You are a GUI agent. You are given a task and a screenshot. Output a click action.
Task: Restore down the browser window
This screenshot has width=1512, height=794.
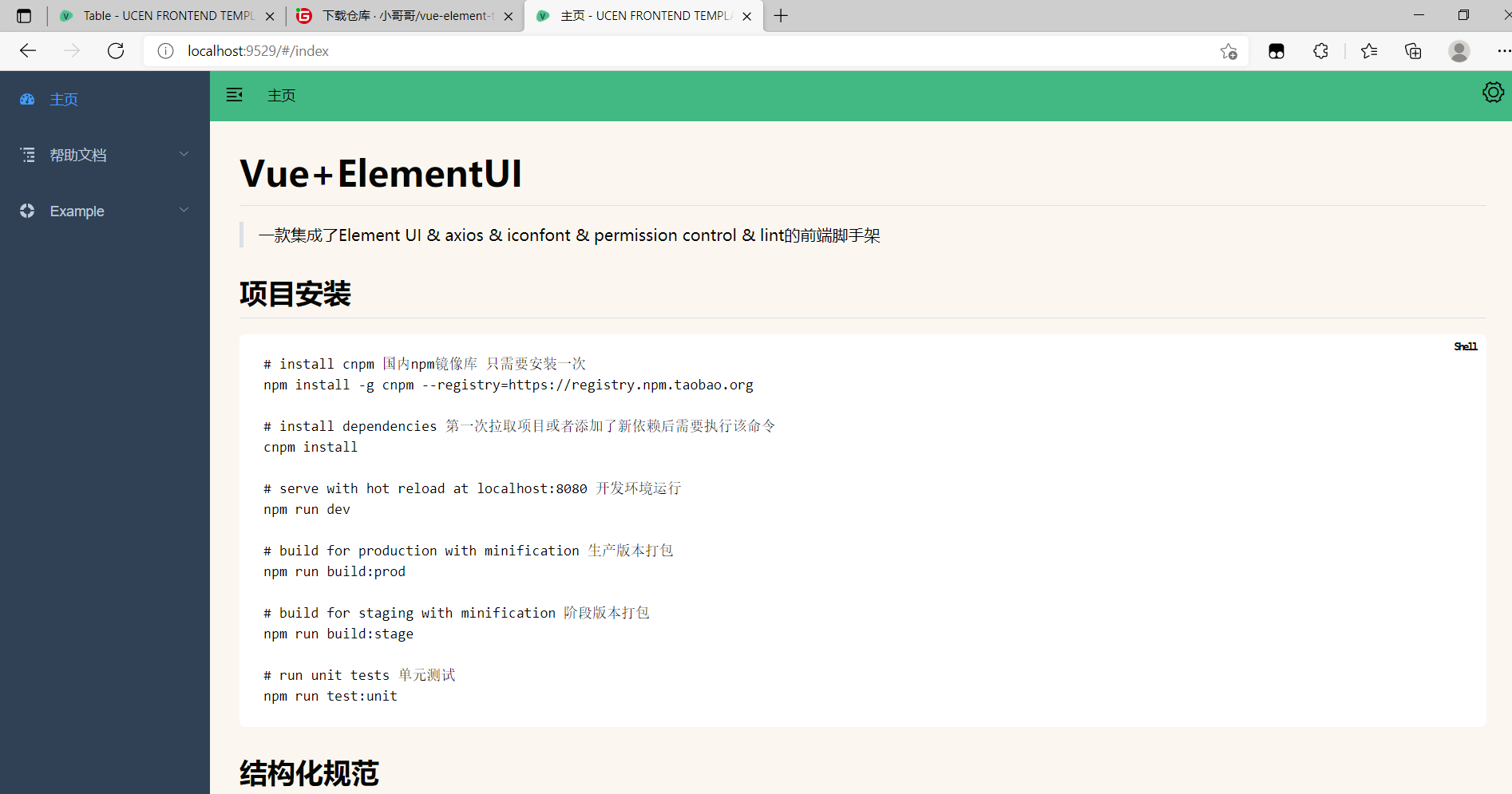[x=1463, y=15]
